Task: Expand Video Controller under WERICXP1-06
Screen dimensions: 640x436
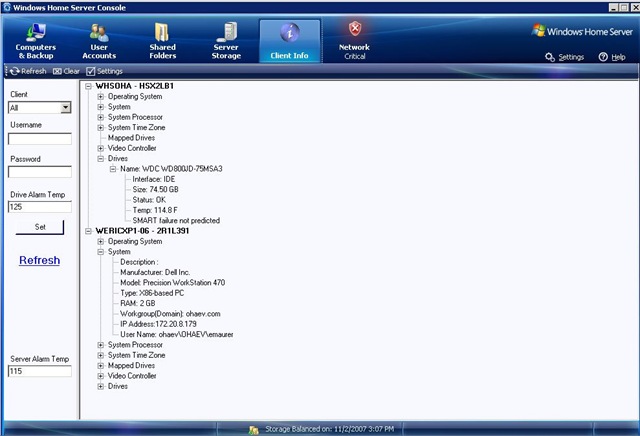Action: 100,376
